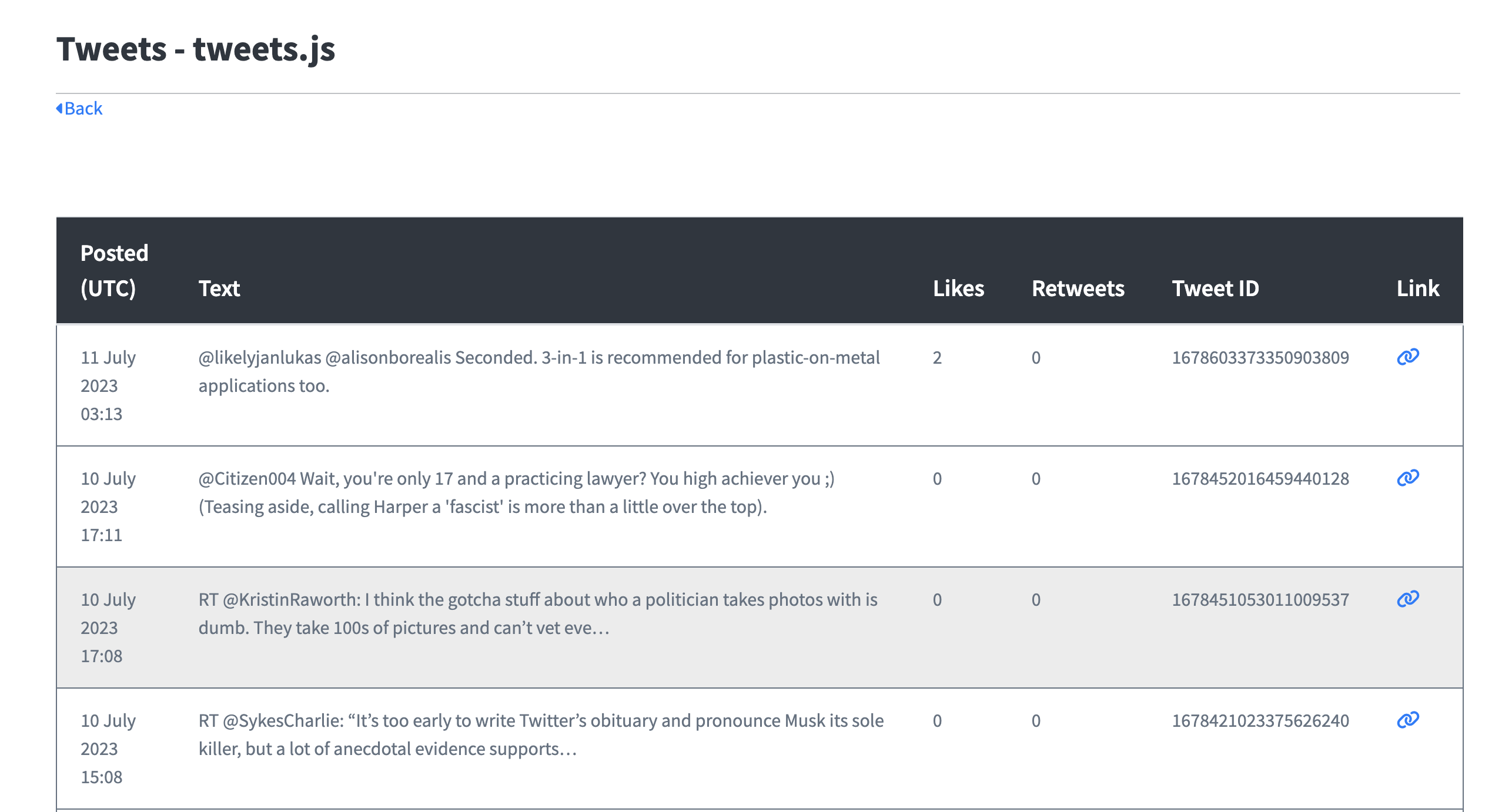Select tweet ID 1678421023375626240
This screenshot has height=812, width=1512.
pos(1260,721)
